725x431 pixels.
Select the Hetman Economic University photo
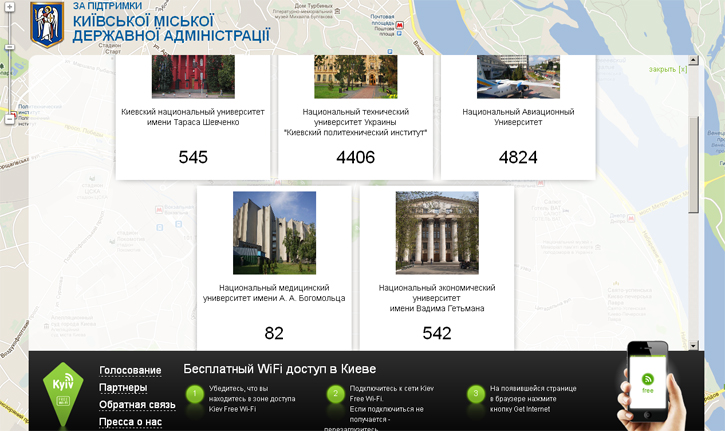coord(437,233)
